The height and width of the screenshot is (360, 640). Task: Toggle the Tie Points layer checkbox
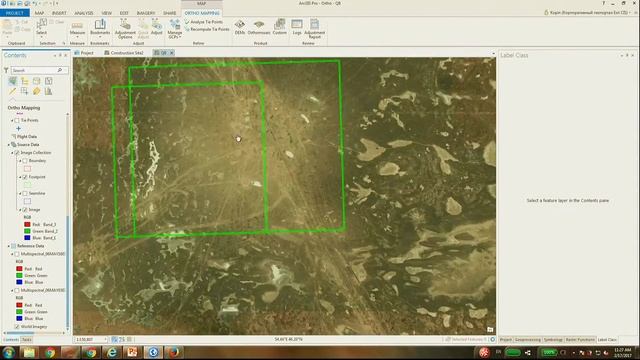17,120
